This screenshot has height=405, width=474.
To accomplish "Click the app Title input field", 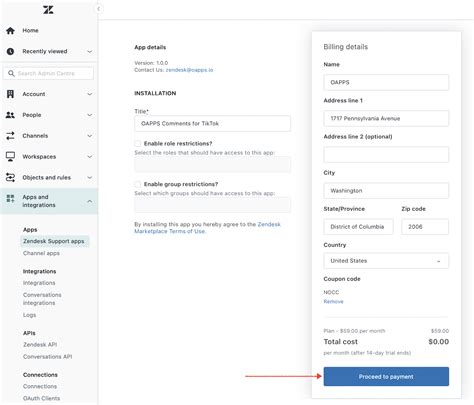I will click(x=212, y=124).
